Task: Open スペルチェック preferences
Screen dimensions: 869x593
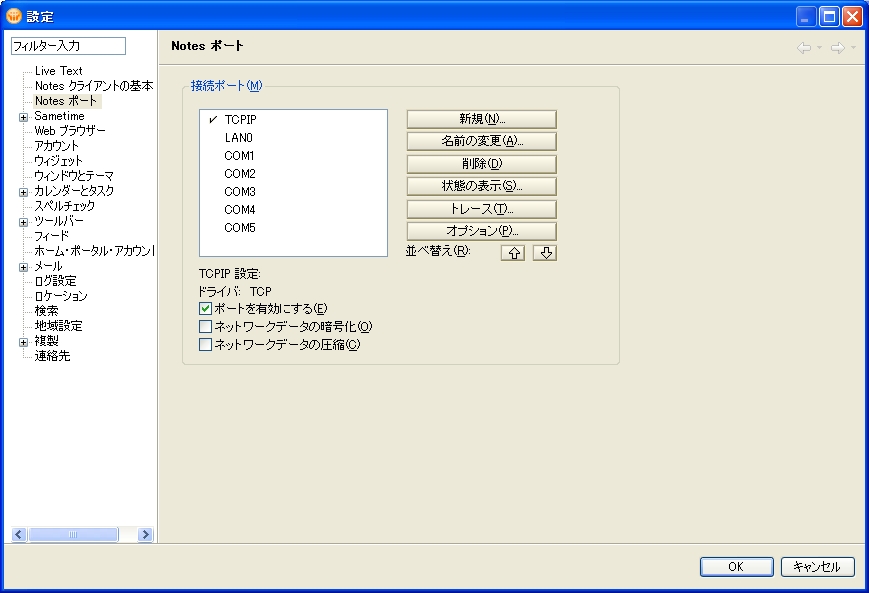Action: tap(64, 206)
